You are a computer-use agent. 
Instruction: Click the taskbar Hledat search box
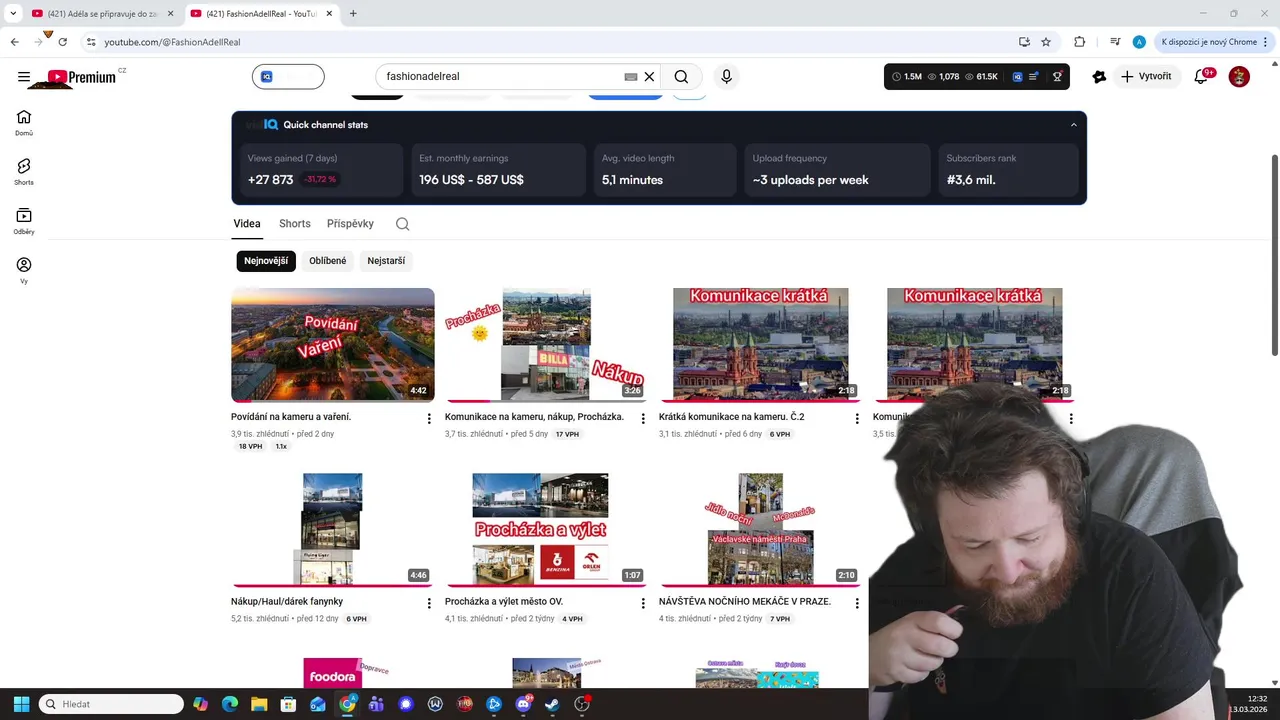(x=111, y=704)
